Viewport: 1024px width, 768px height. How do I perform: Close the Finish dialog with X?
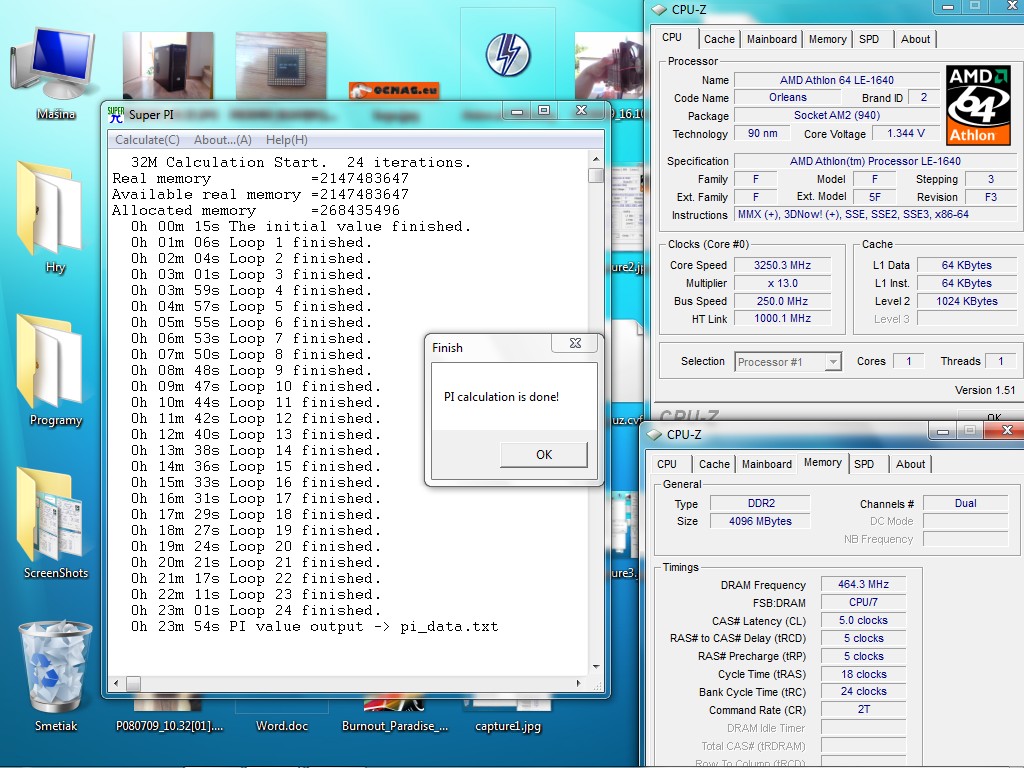click(575, 343)
